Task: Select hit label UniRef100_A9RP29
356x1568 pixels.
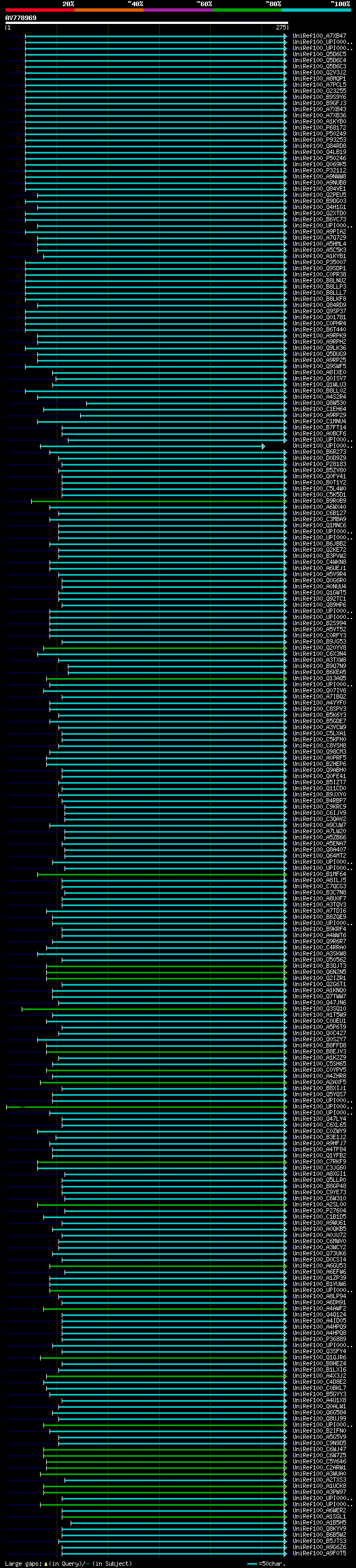Action: tap(319, 415)
